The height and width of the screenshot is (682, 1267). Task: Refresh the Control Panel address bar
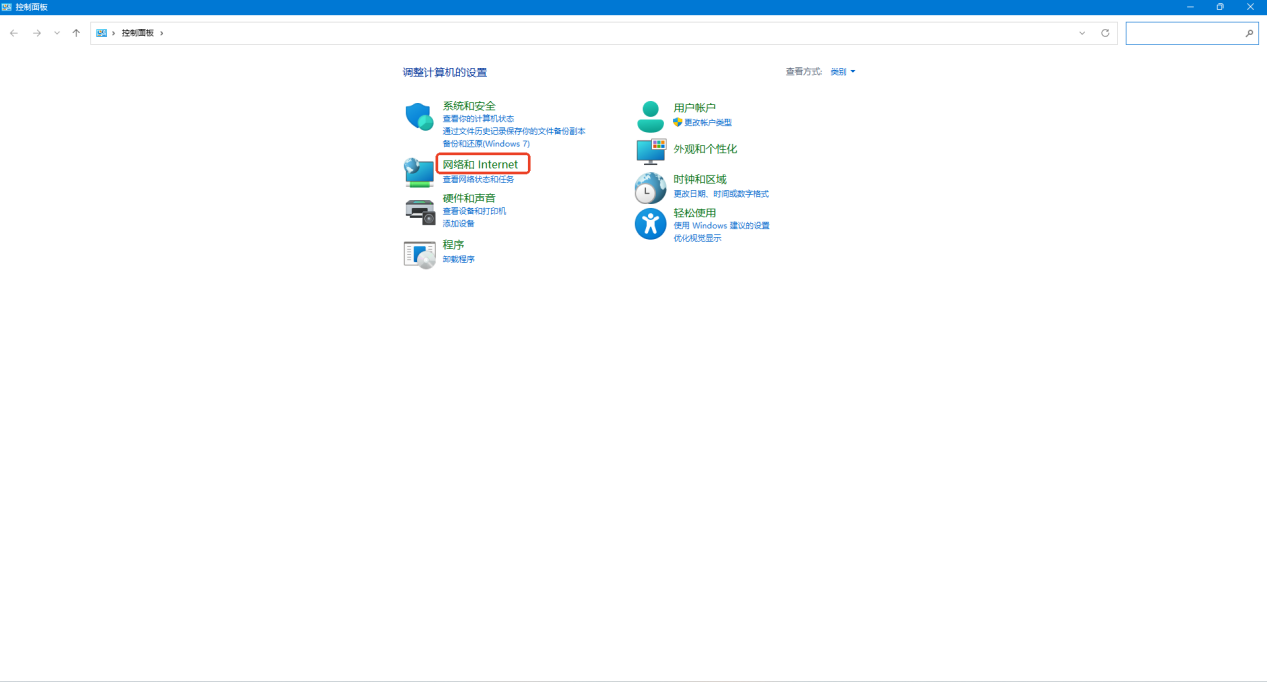point(1105,33)
